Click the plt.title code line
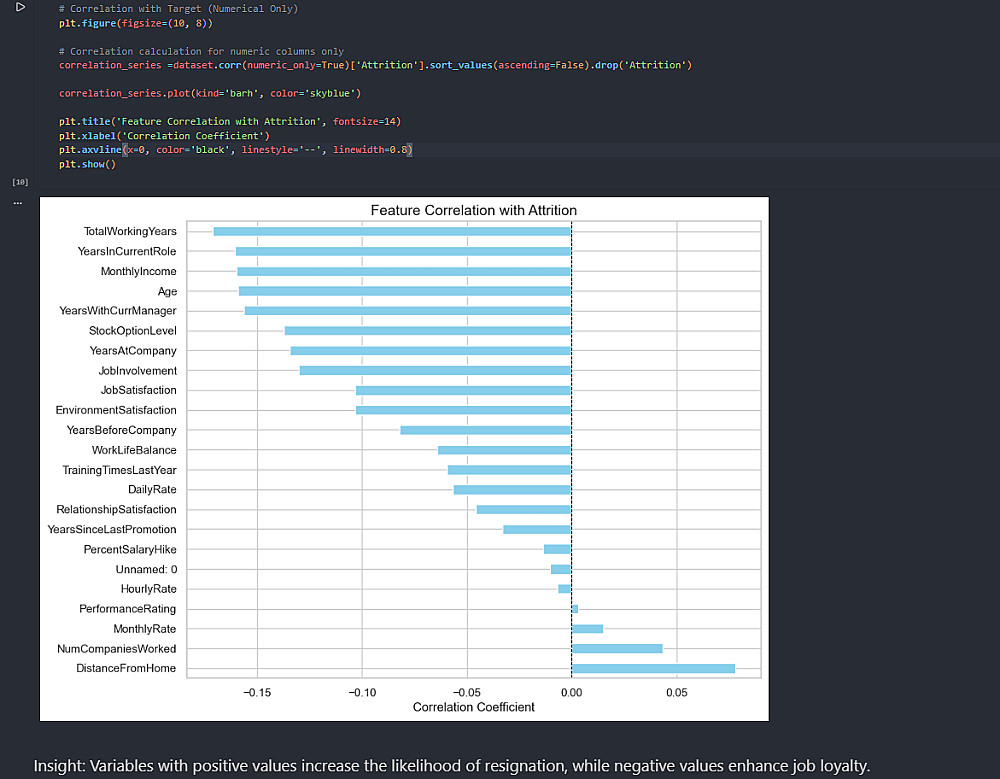 click(229, 121)
